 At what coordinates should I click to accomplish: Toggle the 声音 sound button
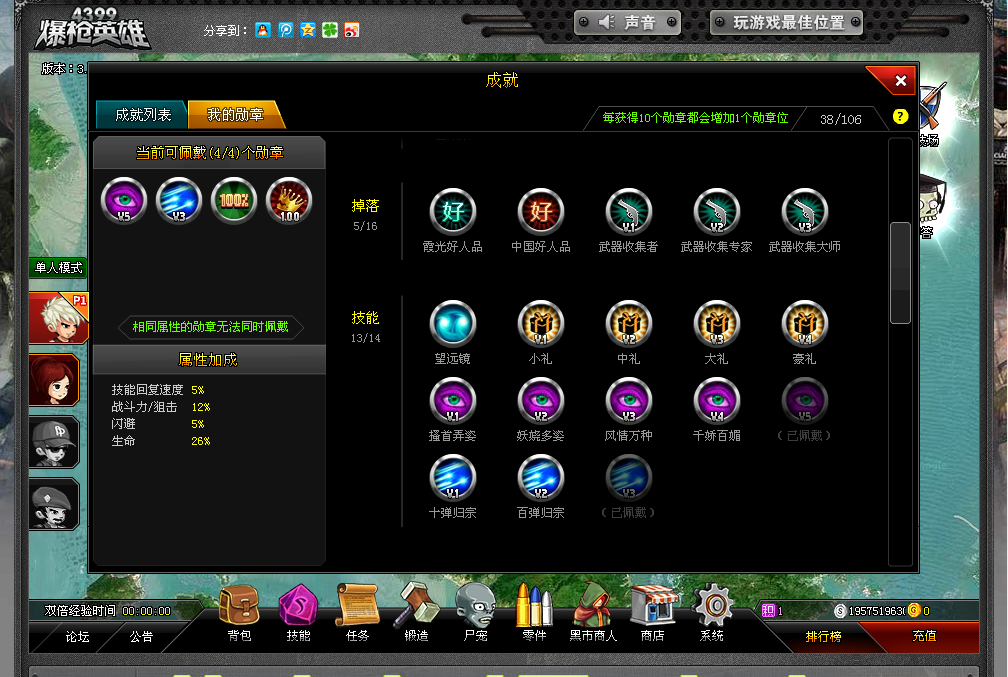(x=627, y=23)
